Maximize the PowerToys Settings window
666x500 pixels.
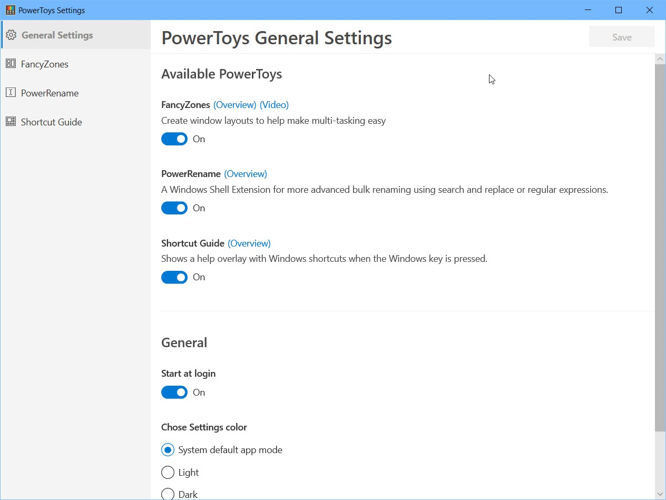[x=618, y=10]
